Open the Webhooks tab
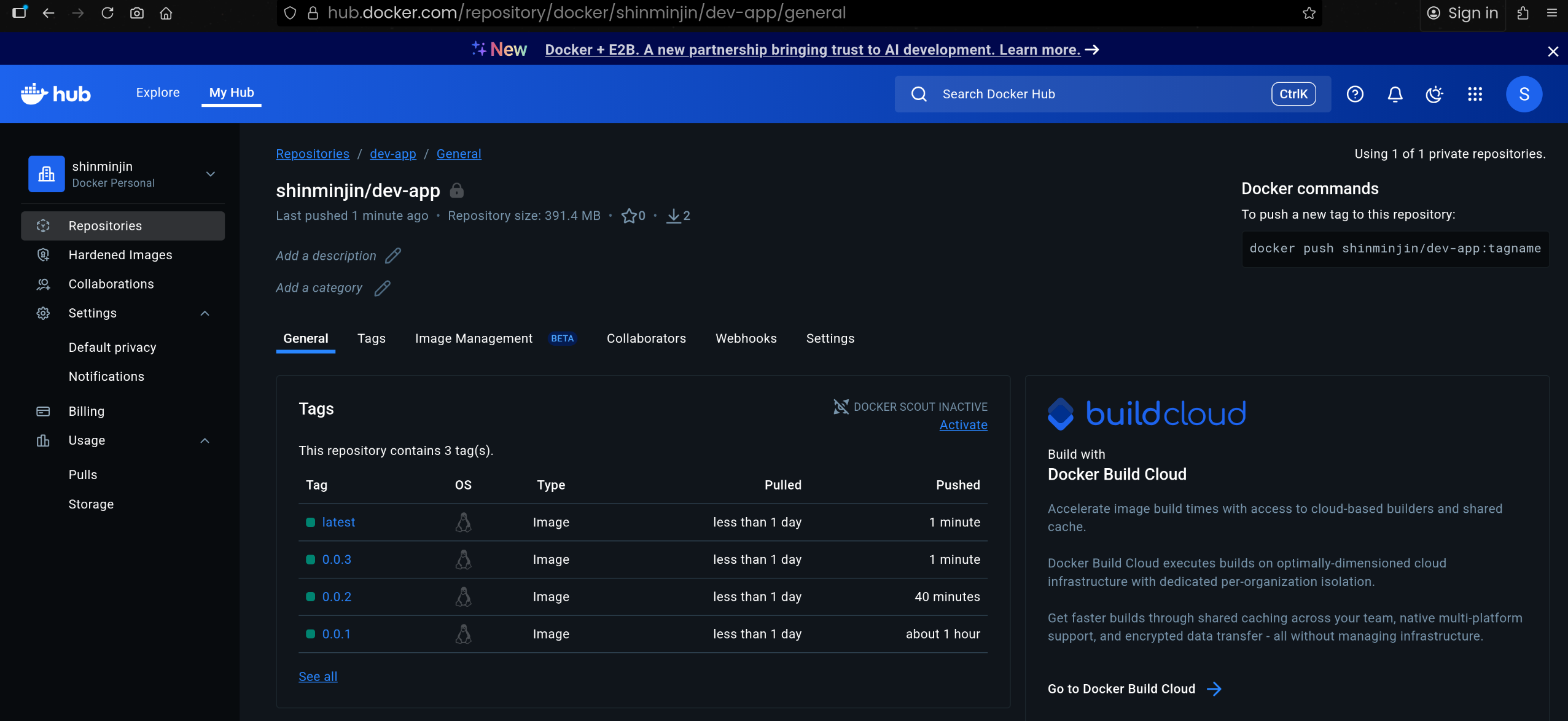 746,338
